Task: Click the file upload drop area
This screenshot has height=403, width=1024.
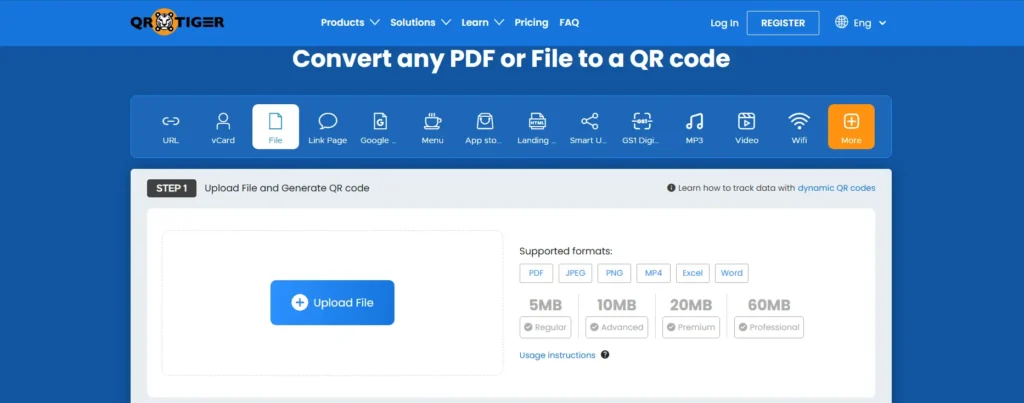Action: pyautogui.click(x=332, y=302)
